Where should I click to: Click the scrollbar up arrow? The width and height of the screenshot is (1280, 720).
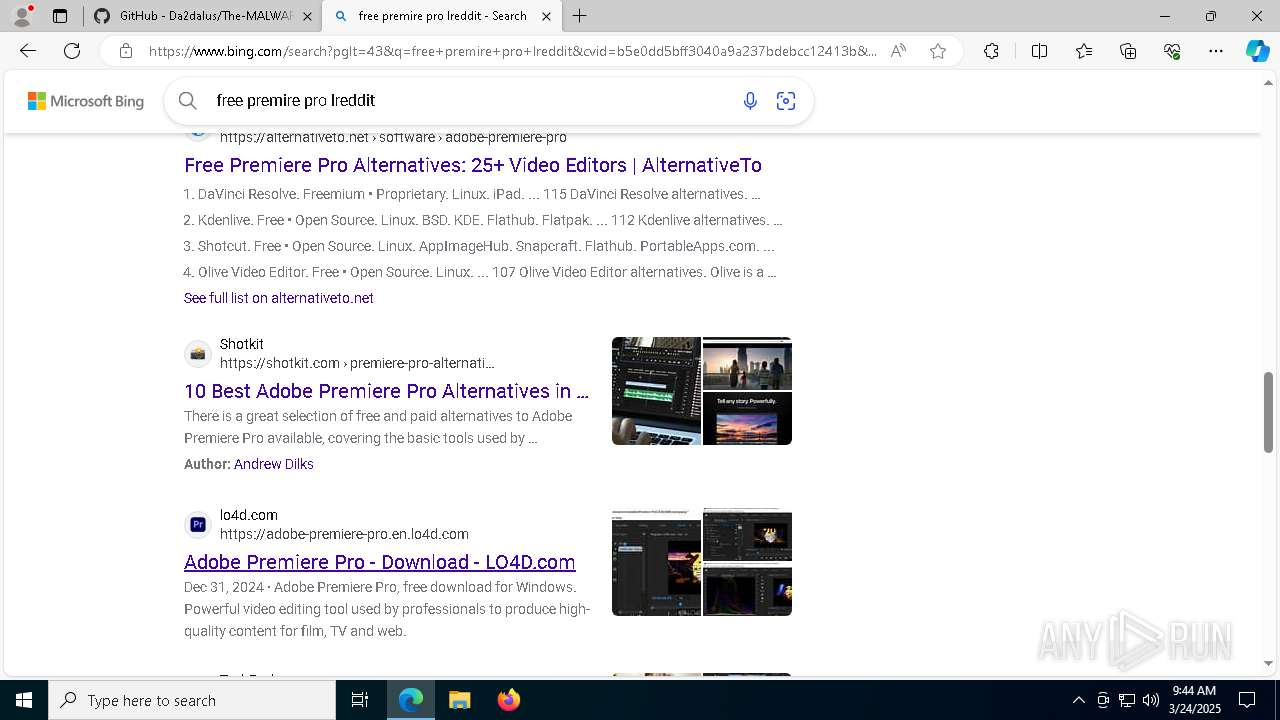point(1269,82)
